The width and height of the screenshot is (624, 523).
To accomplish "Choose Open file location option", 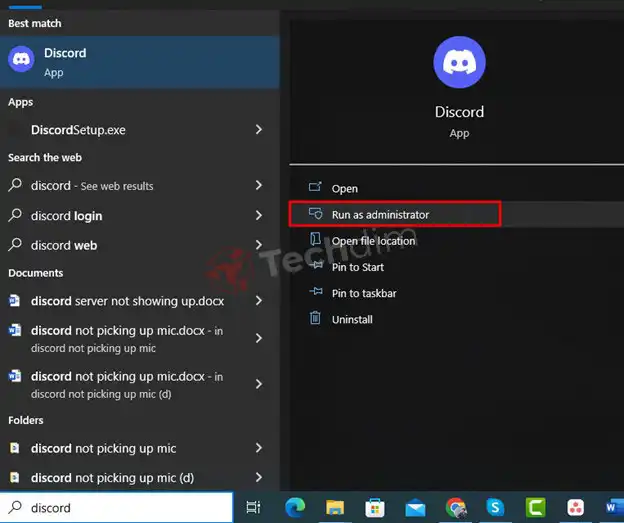I will [373, 241].
